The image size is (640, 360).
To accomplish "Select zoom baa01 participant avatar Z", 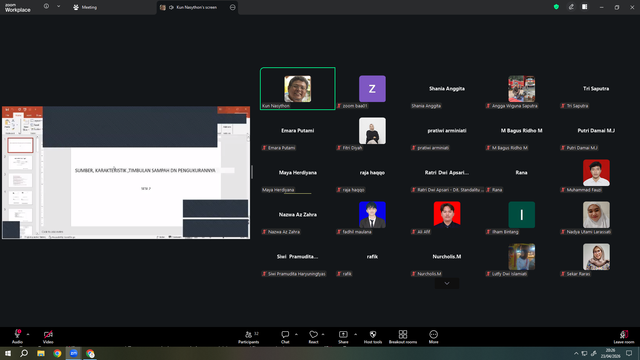I will pyautogui.click(x=372, y=89).
